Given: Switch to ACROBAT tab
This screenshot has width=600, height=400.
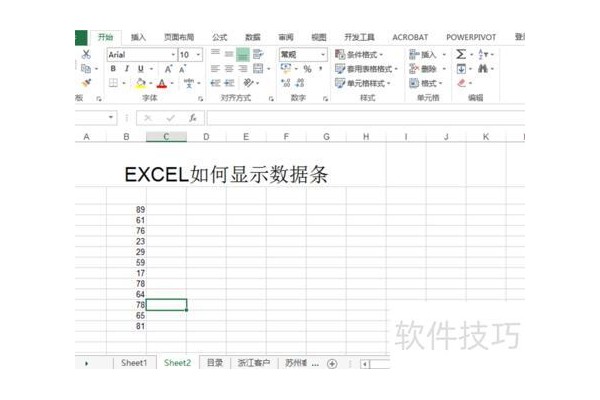Looking at the screenshot, I should 410,37.
